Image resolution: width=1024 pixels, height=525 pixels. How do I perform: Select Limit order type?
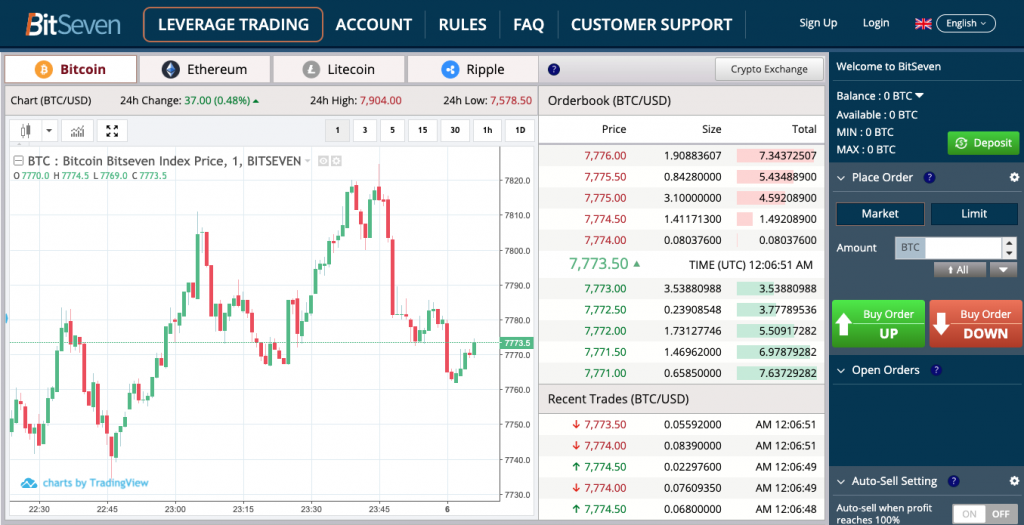(x=974, y=214)
